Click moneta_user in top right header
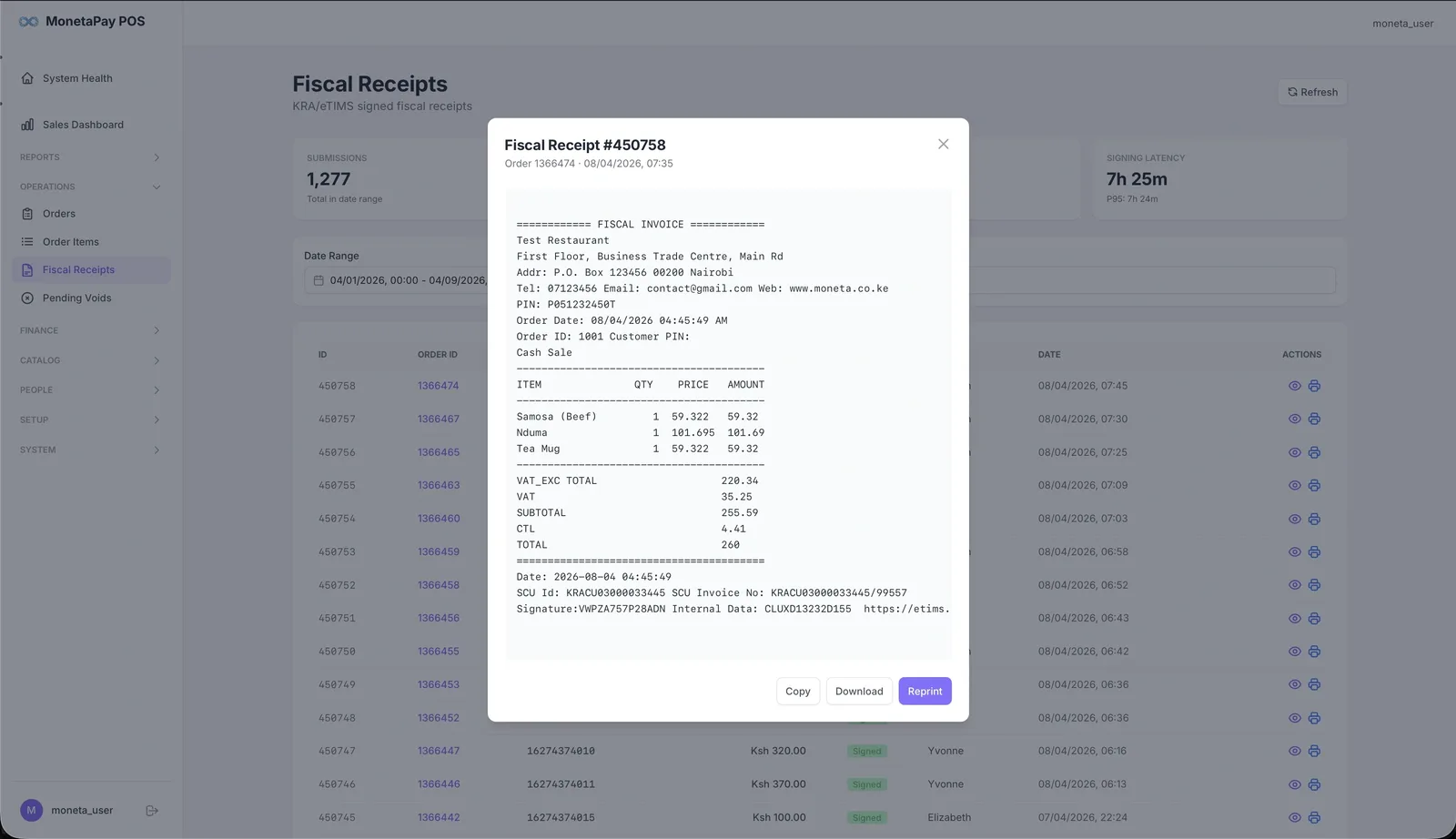Viewport: 1456px width, 839px height. click(1402, 24)
